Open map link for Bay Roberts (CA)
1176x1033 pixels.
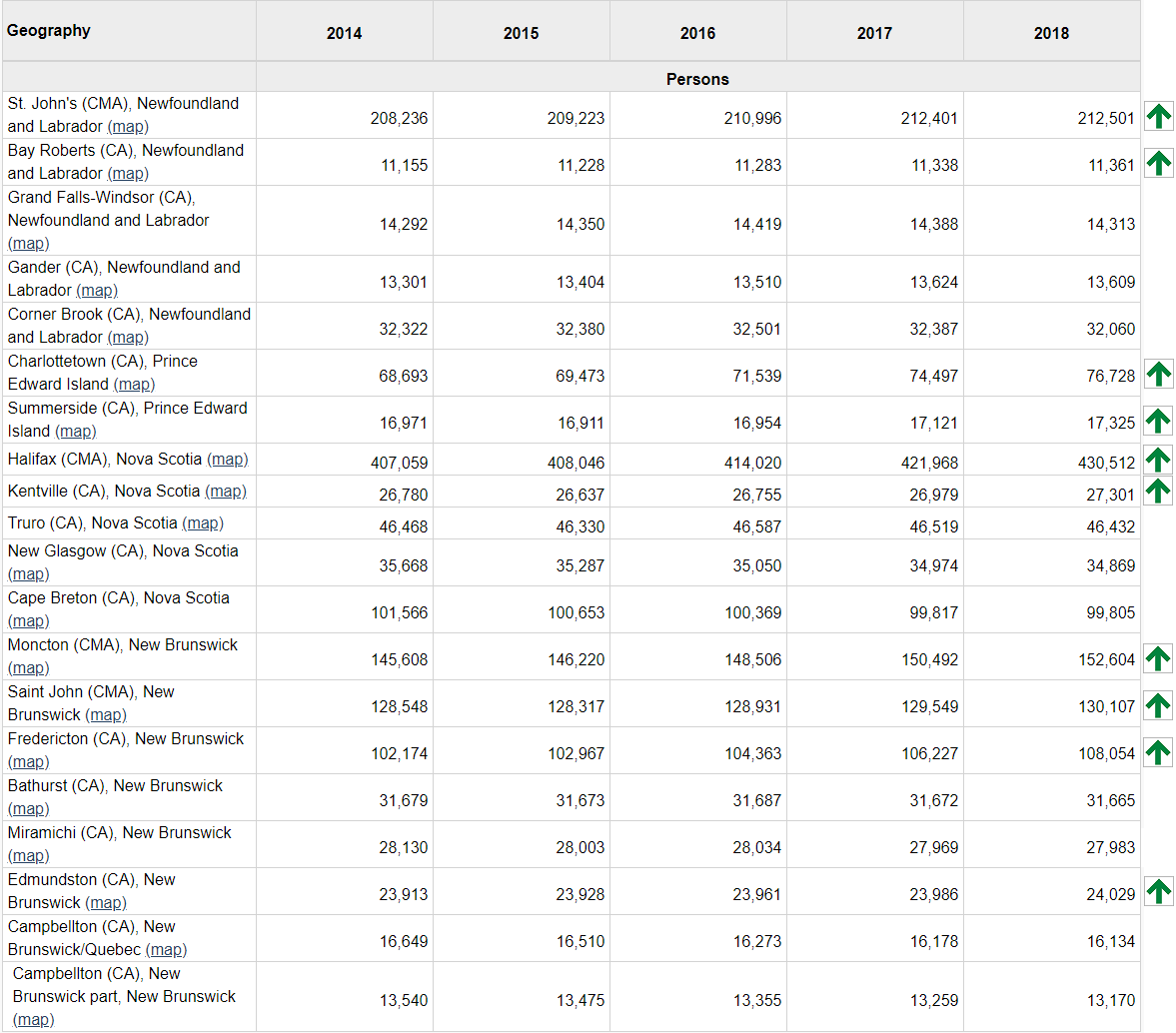tap(128, 174)
